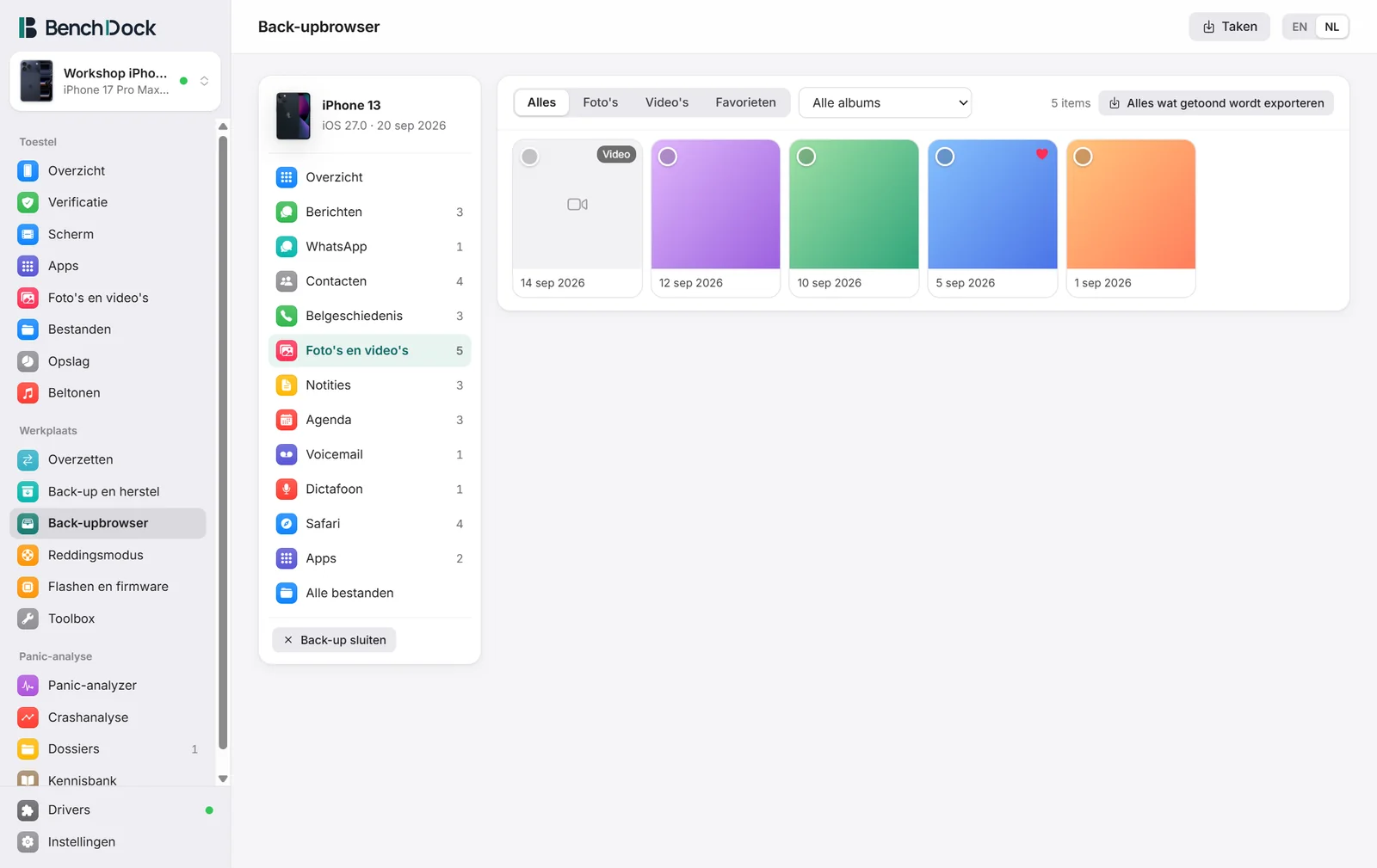Click the Dictafoon microphone icon
The width and height of the screenshot is (1377, 868).
coord(287,489)
